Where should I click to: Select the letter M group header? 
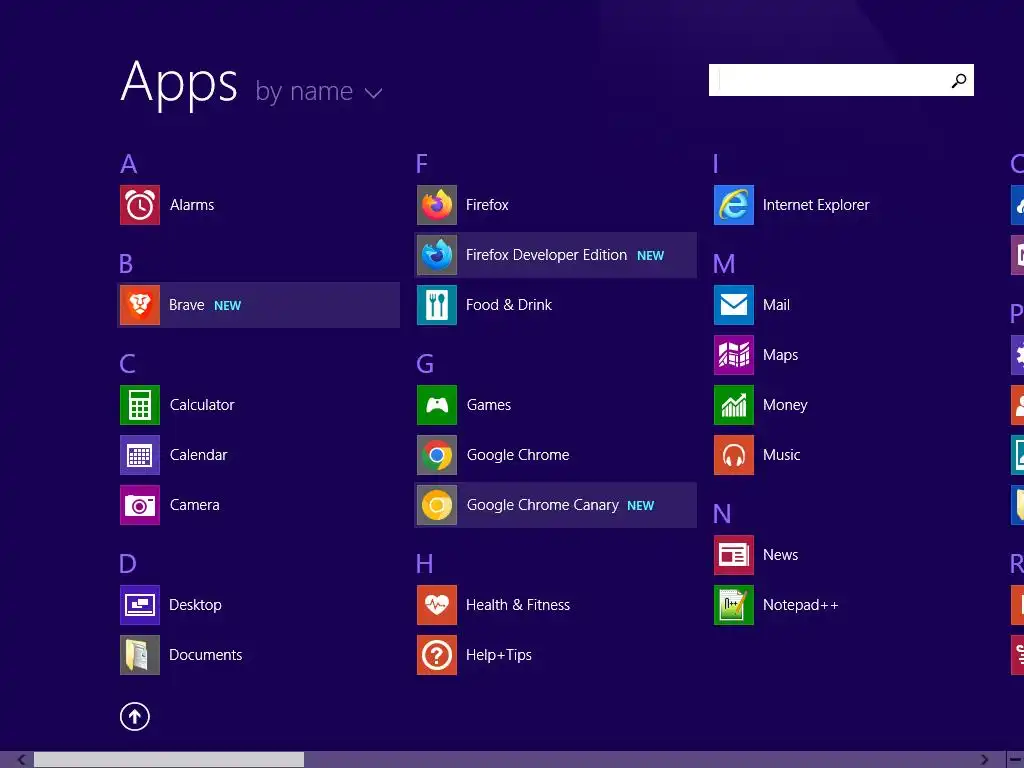pyautogui.click(x=724, y=264)
